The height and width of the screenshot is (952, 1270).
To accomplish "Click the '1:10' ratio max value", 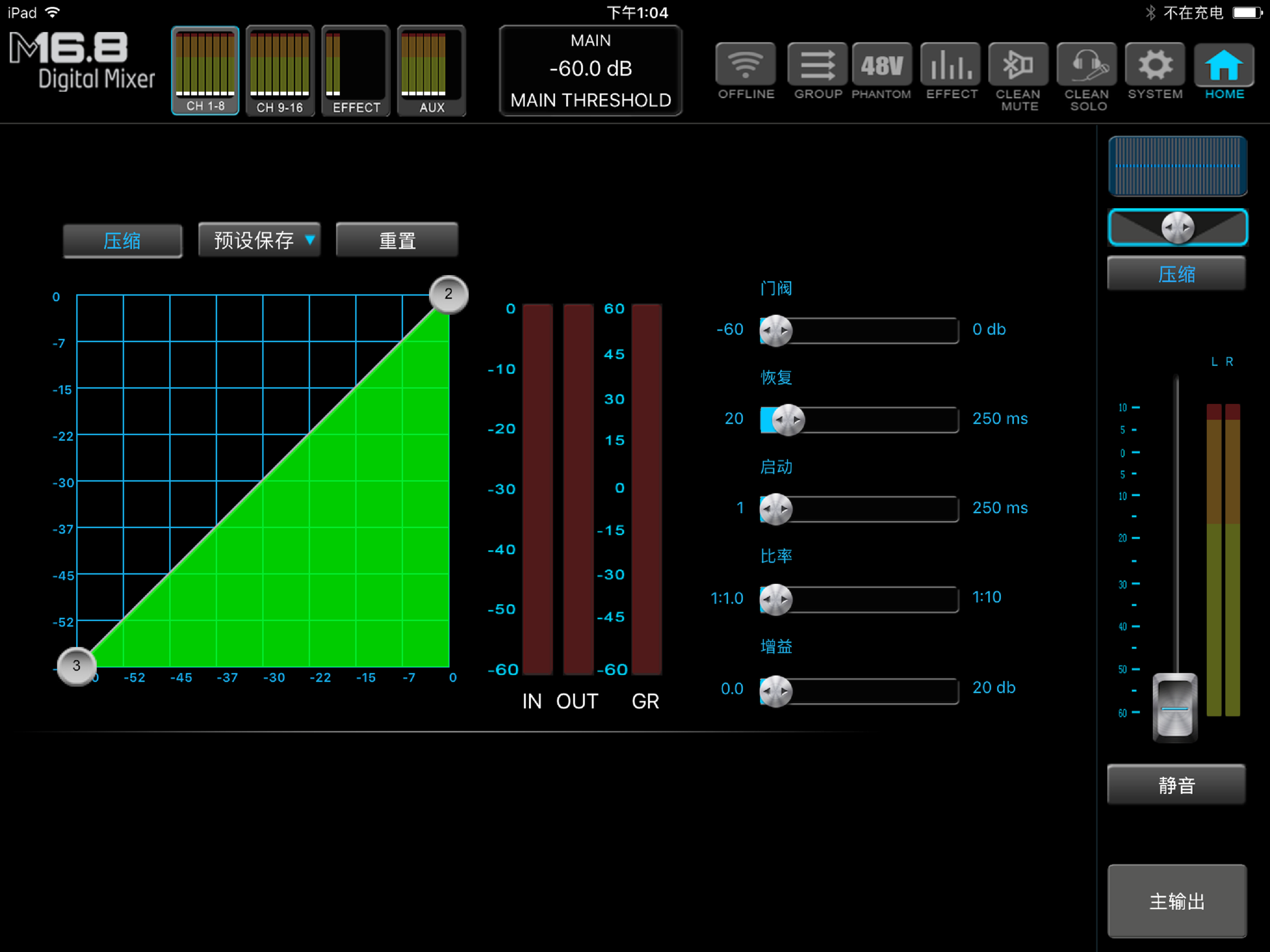I will [x=986, y=597].
